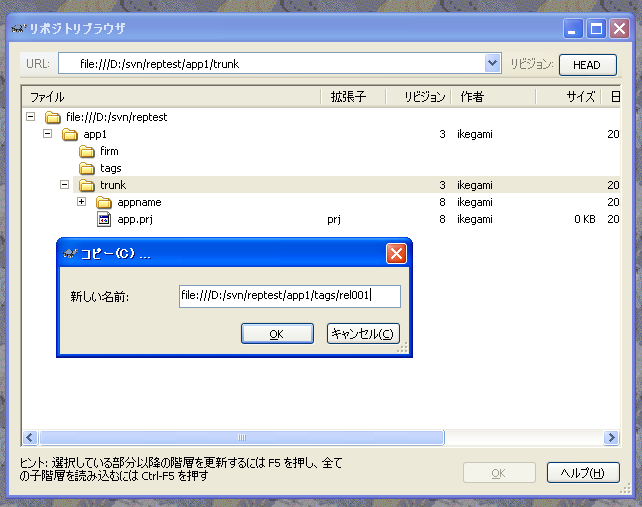
Task: Open the URL history dropdown arrow
Action: tap(493, 63)
